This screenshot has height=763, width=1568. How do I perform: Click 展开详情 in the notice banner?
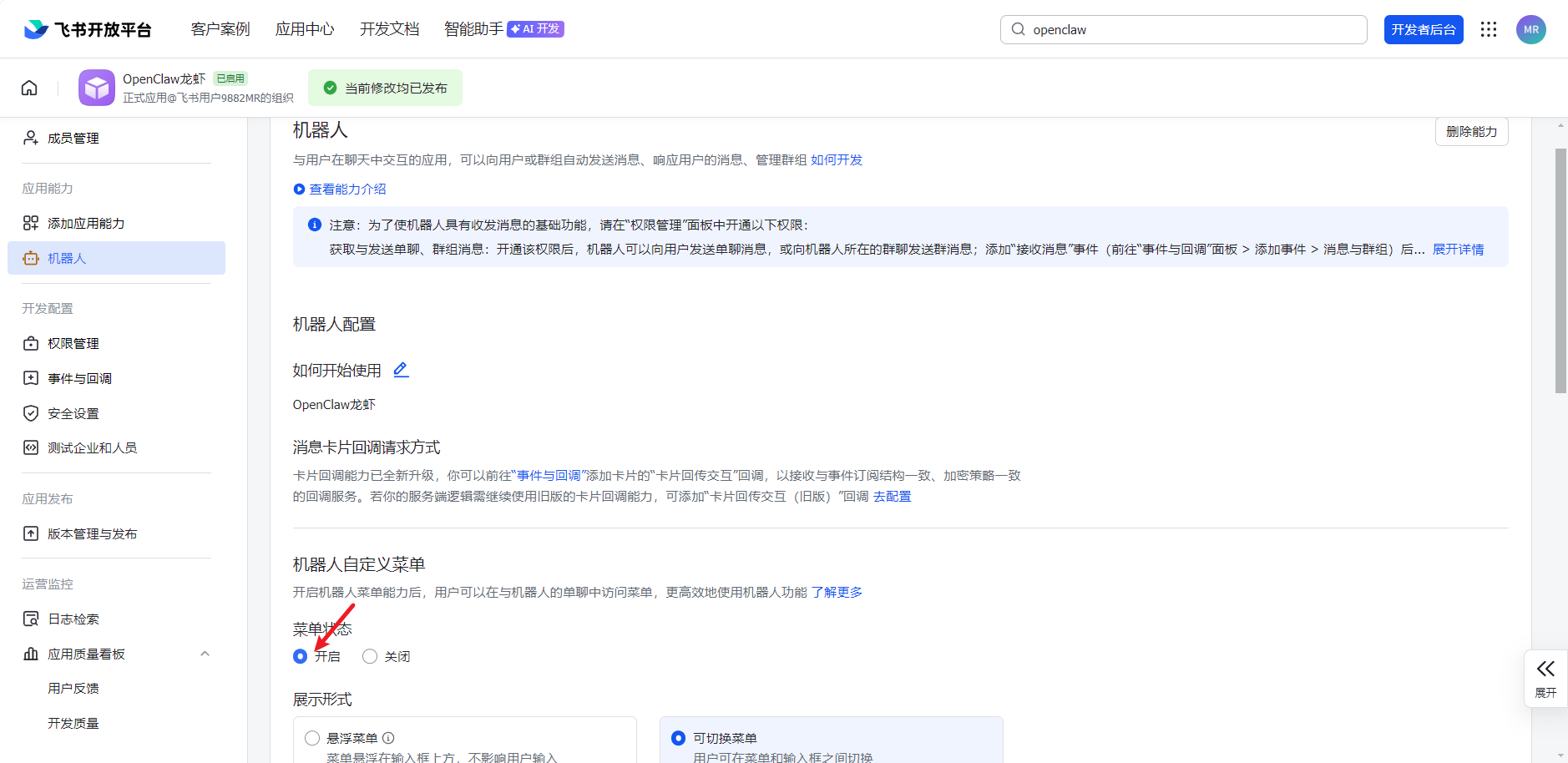(1459, 249)
